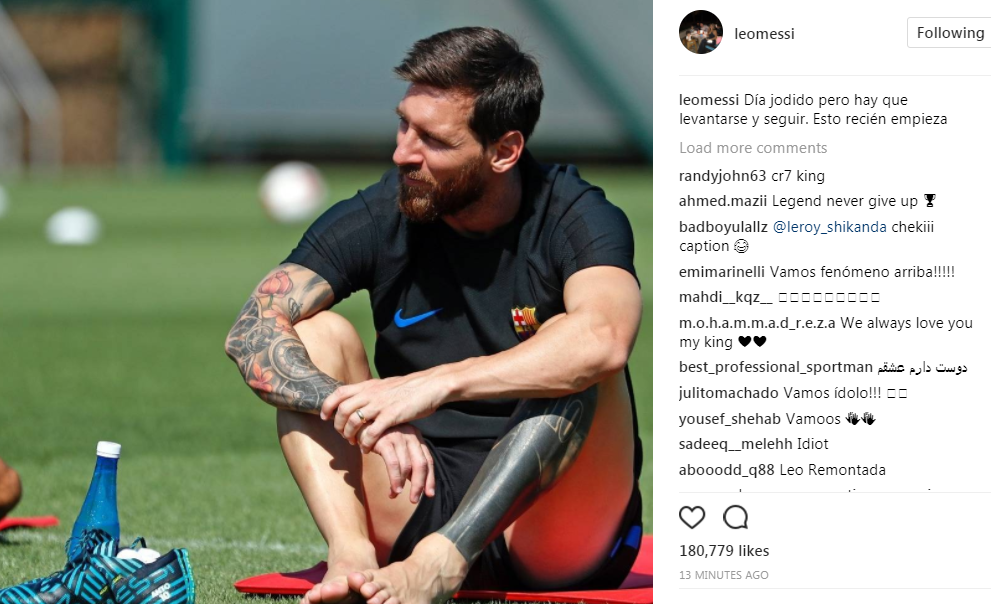The width and height of the screenshot is (991, 604).
Task: Open emimarinelli's profile
Action: (x=722, y=272)
